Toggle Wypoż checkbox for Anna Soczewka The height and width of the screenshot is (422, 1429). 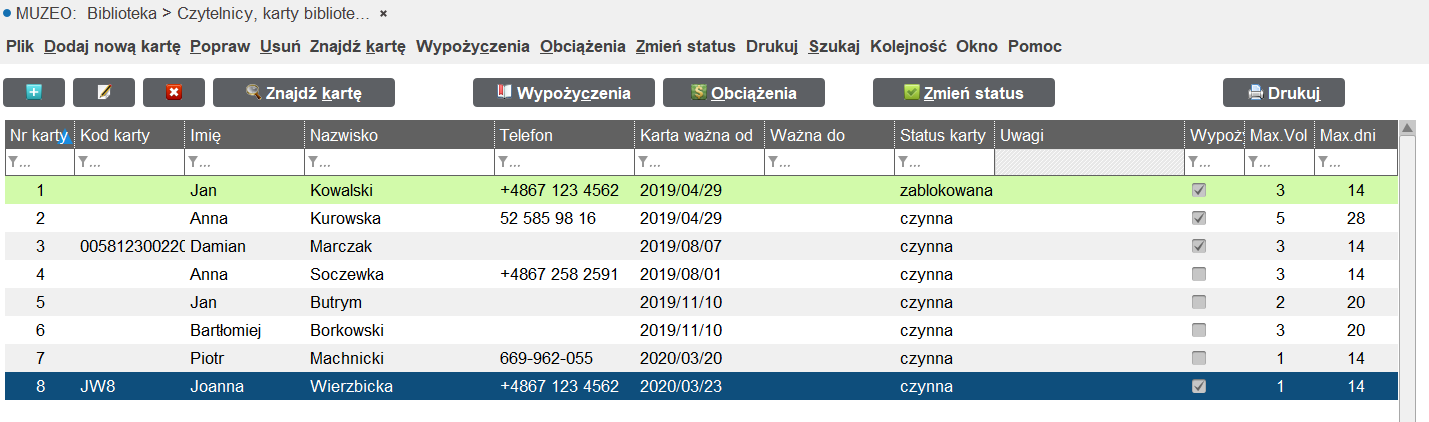[x=1199, y=274]
